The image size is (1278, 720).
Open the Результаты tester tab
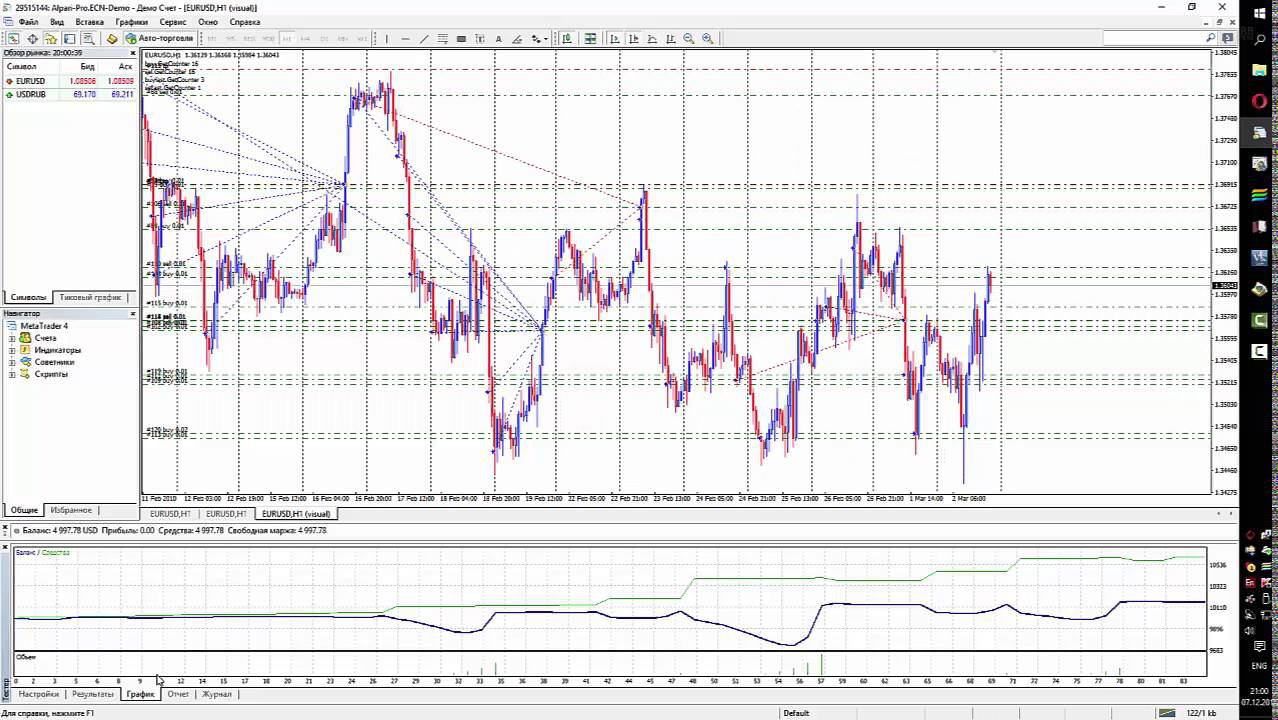92,694
